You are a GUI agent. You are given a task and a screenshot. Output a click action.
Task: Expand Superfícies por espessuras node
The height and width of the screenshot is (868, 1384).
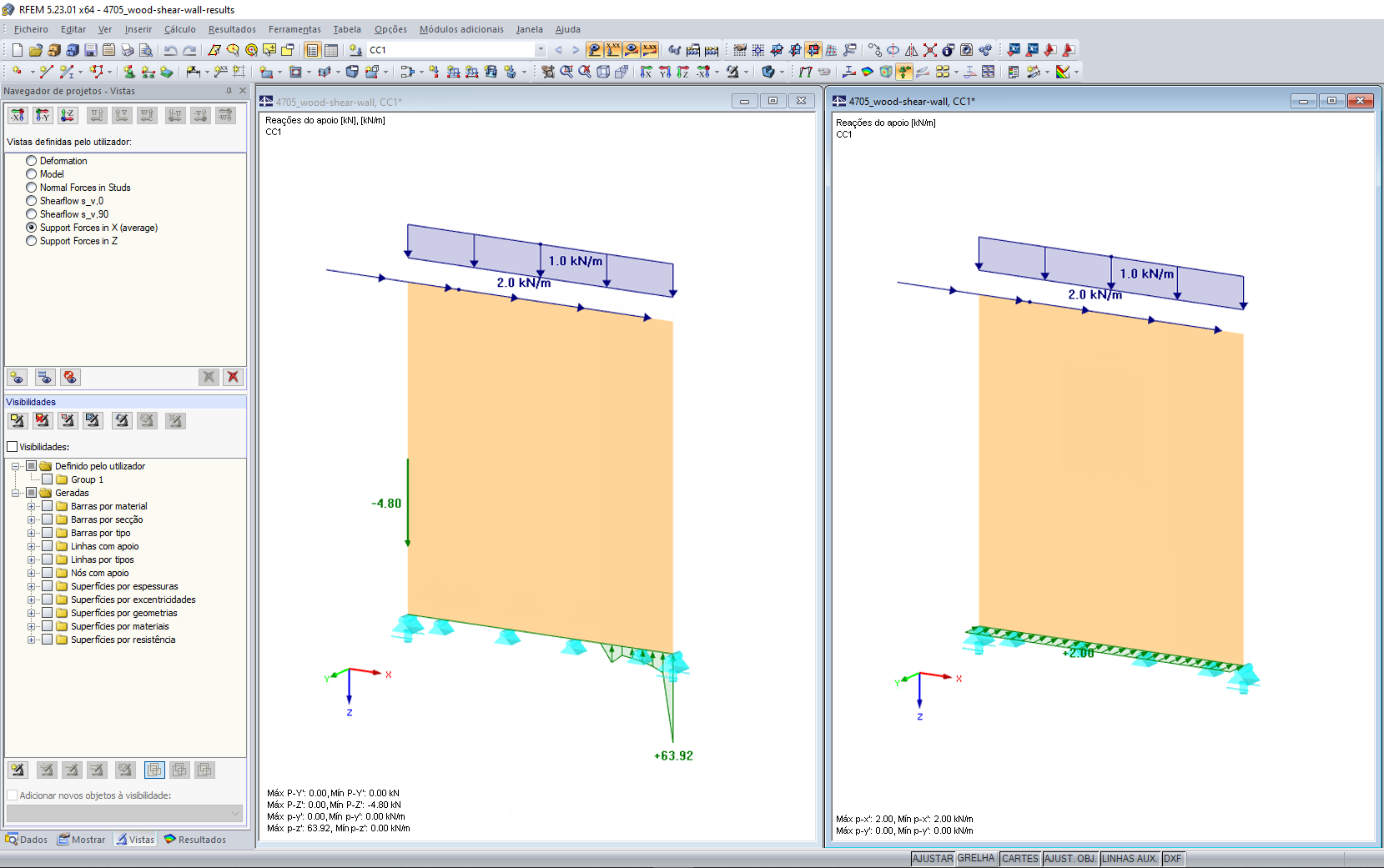32,586
